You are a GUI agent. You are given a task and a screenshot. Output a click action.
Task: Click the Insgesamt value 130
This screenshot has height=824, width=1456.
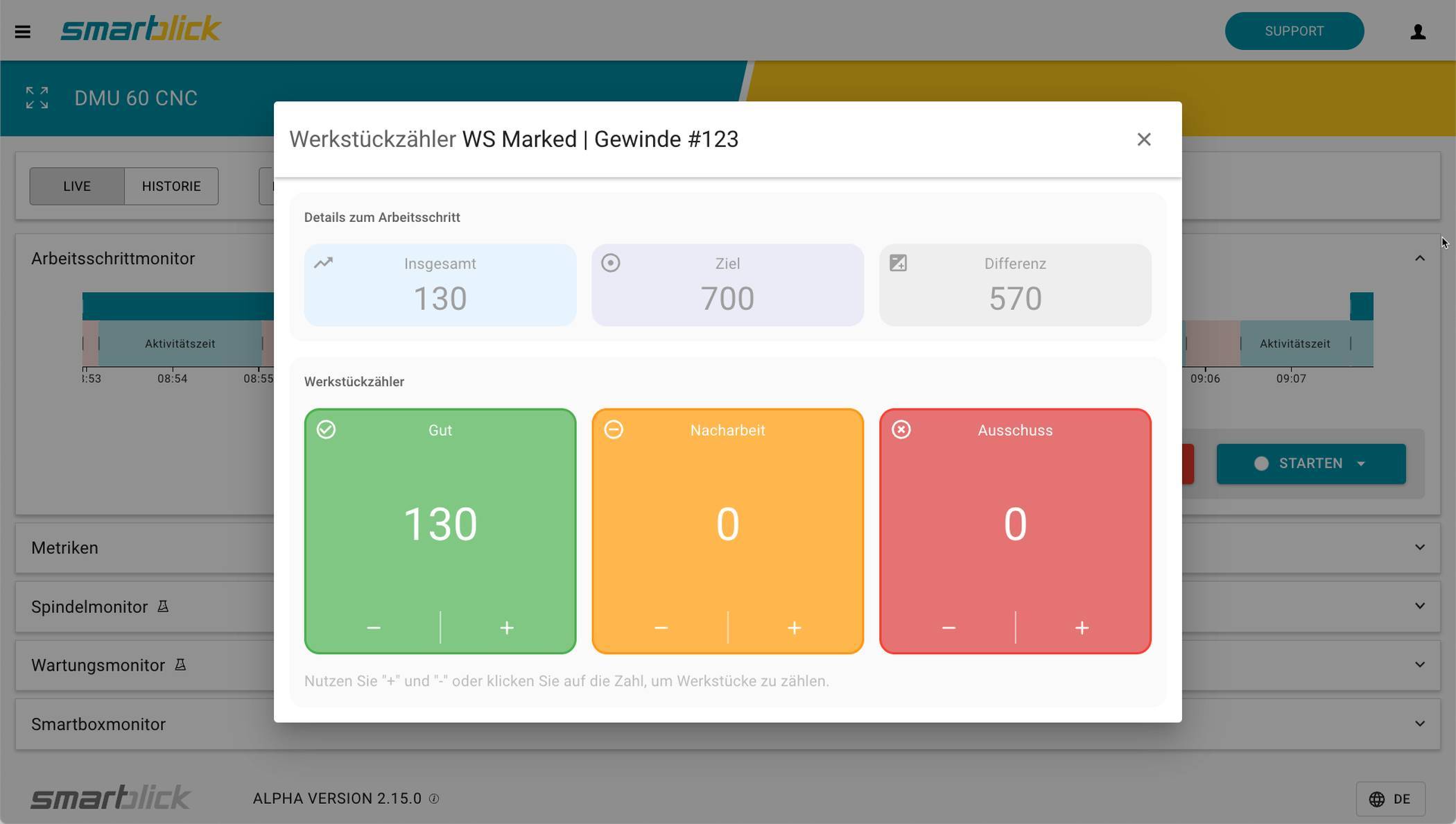pos(440,299)
